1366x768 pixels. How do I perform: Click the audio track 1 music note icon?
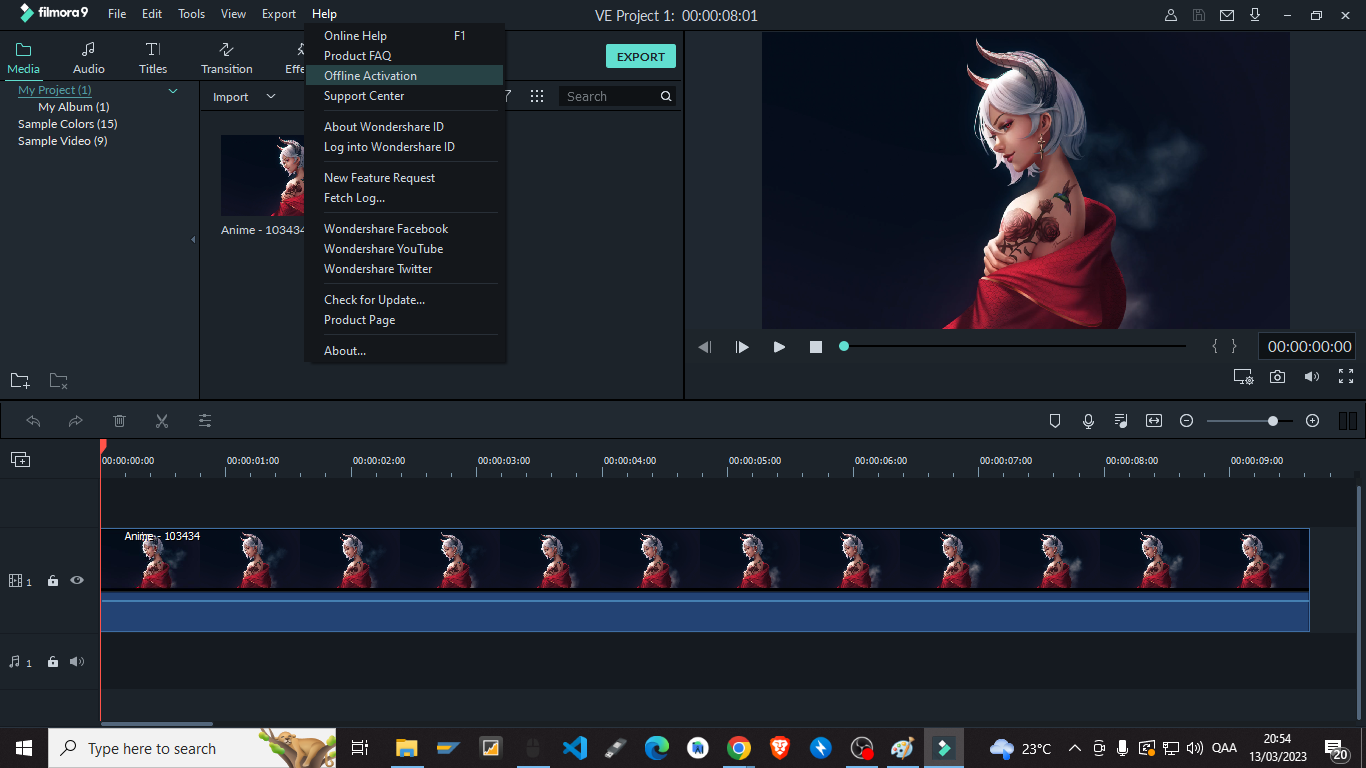click(15, 662)
